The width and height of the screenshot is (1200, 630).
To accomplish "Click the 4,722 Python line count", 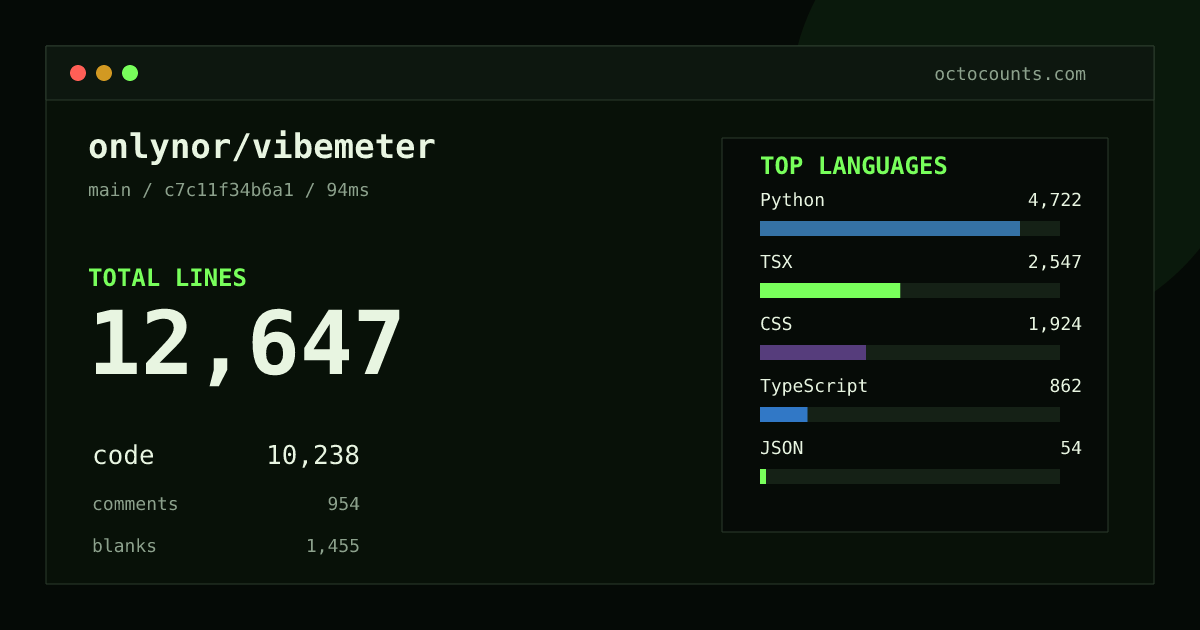I will (x=1055, y=200).
